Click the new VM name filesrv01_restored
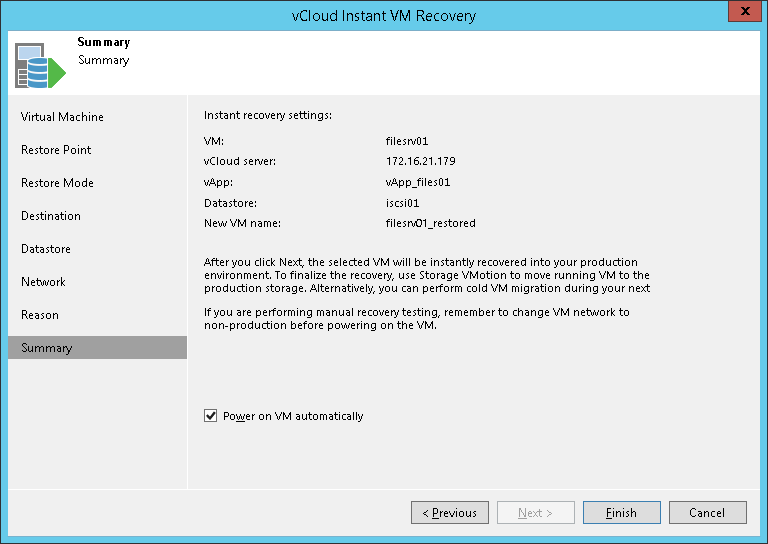The width and height of the screenshot is (768, 544). pyautogui.click(x=431, y=223)
